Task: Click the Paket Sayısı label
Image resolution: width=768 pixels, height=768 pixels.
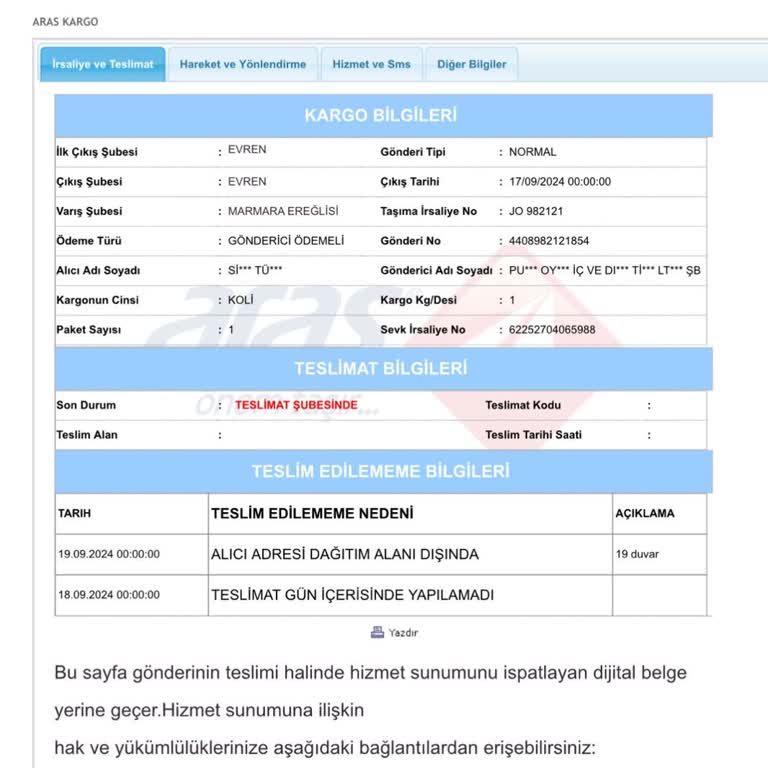Action: 89,330
